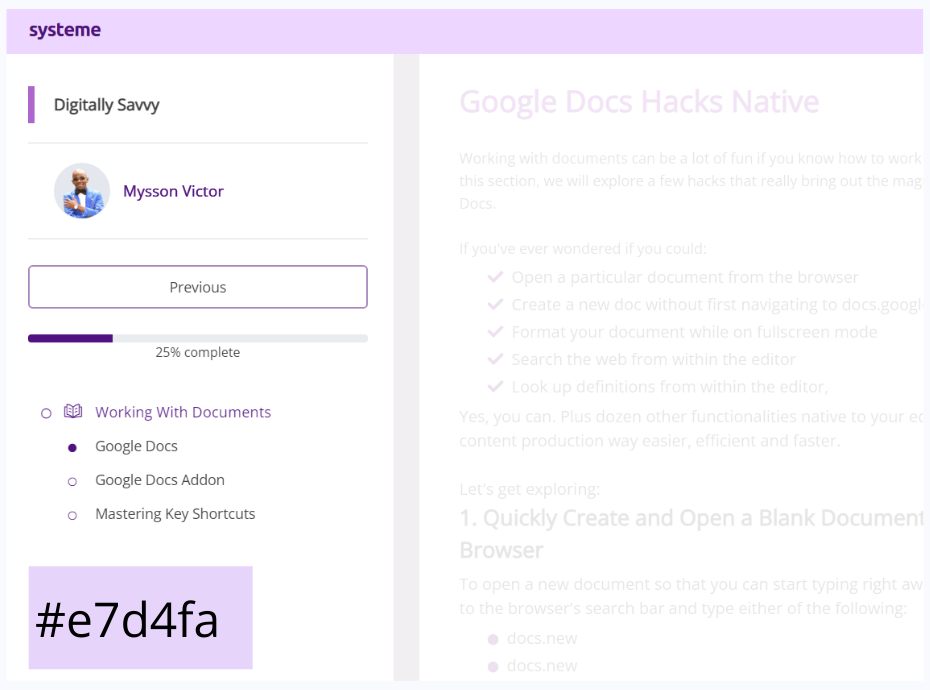This screenshot has height=690, width=930.
Task: Select the filled bullet for Google Docs
Action: click(x=72, y=448)
